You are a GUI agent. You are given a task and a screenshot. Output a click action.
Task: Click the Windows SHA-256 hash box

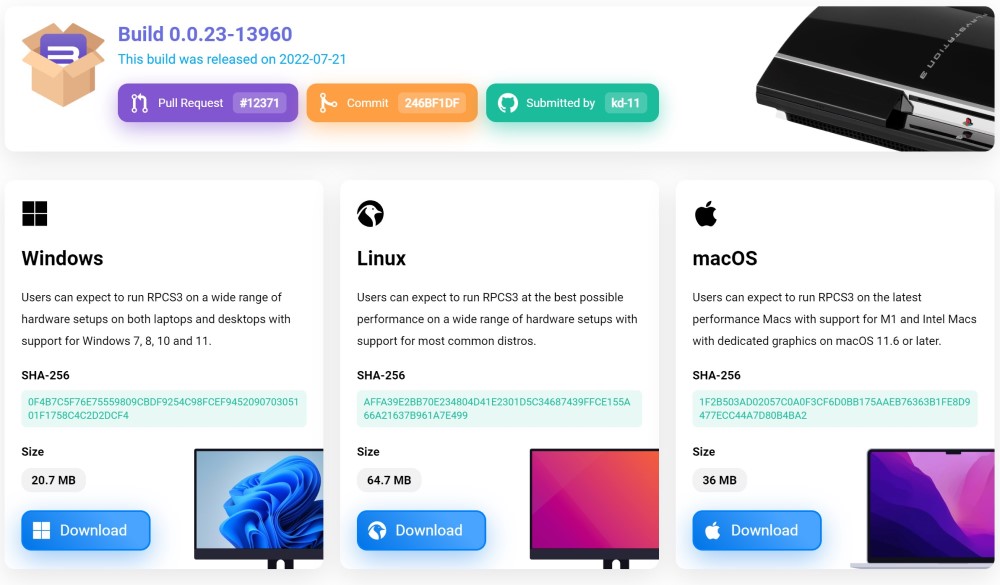[x=164, y=408]
